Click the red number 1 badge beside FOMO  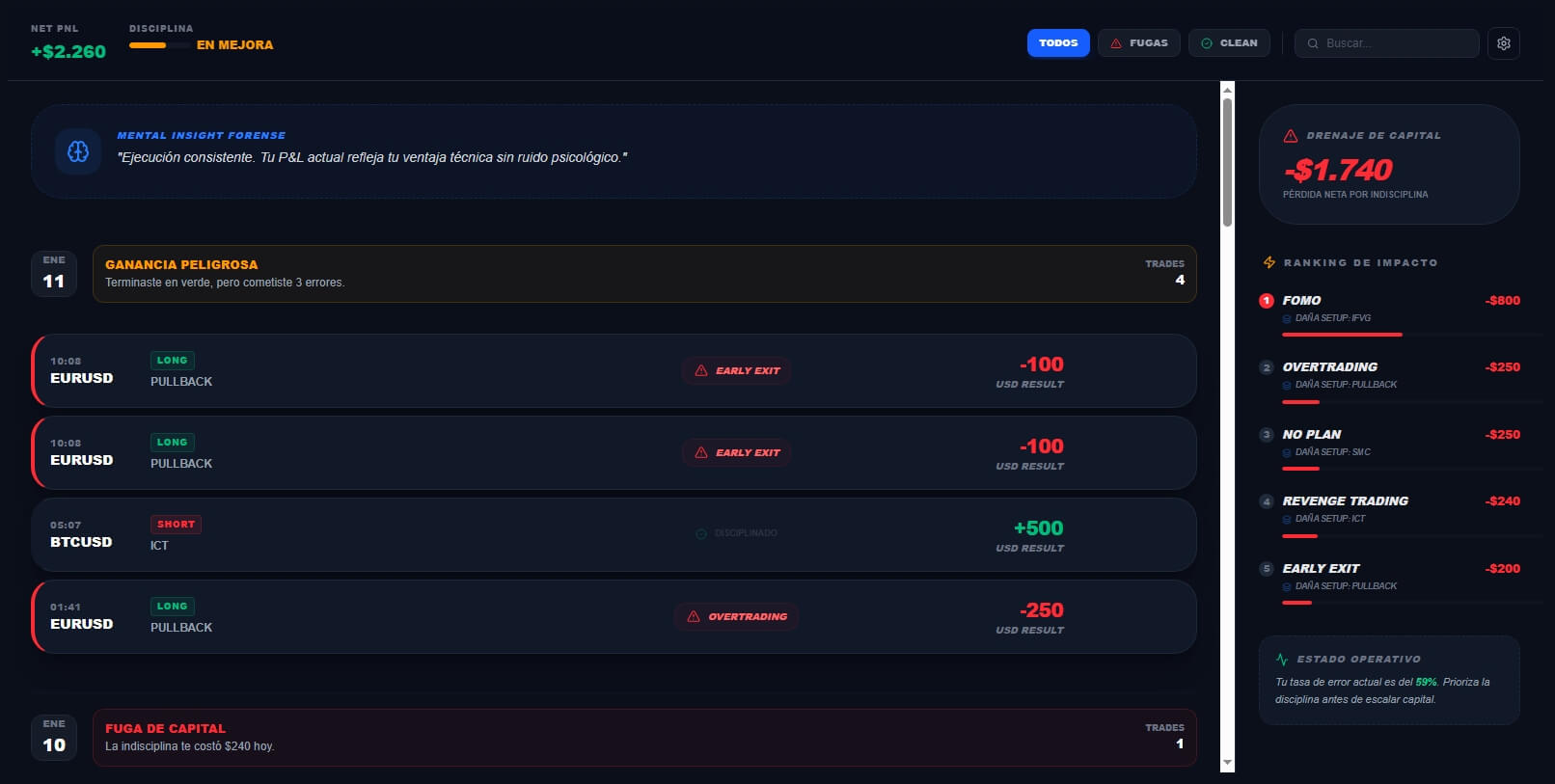pos(1267,301)
